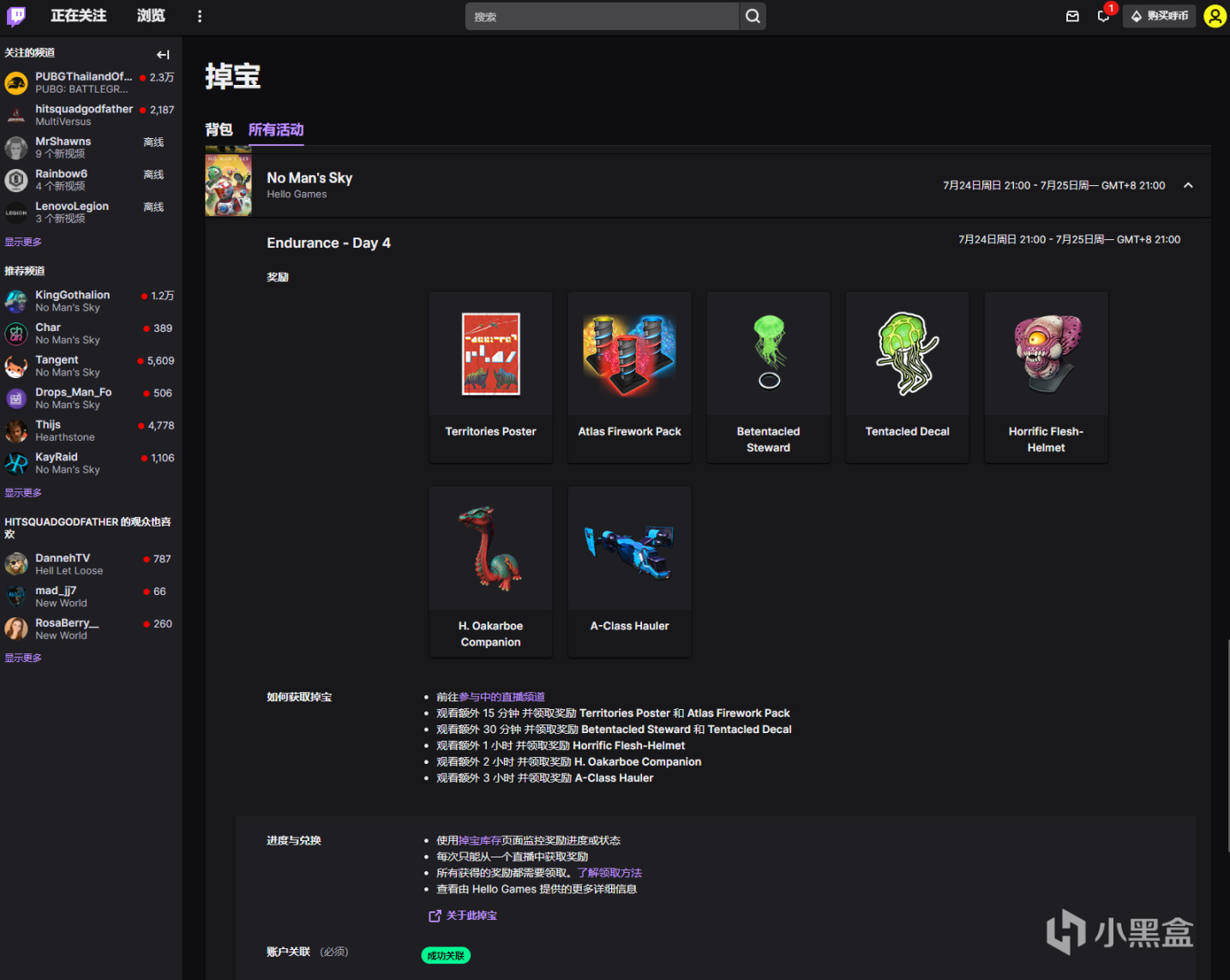This screenshot has width=1230, height=980.
Task: Click the 搜索 search input field
Action: 602,16
